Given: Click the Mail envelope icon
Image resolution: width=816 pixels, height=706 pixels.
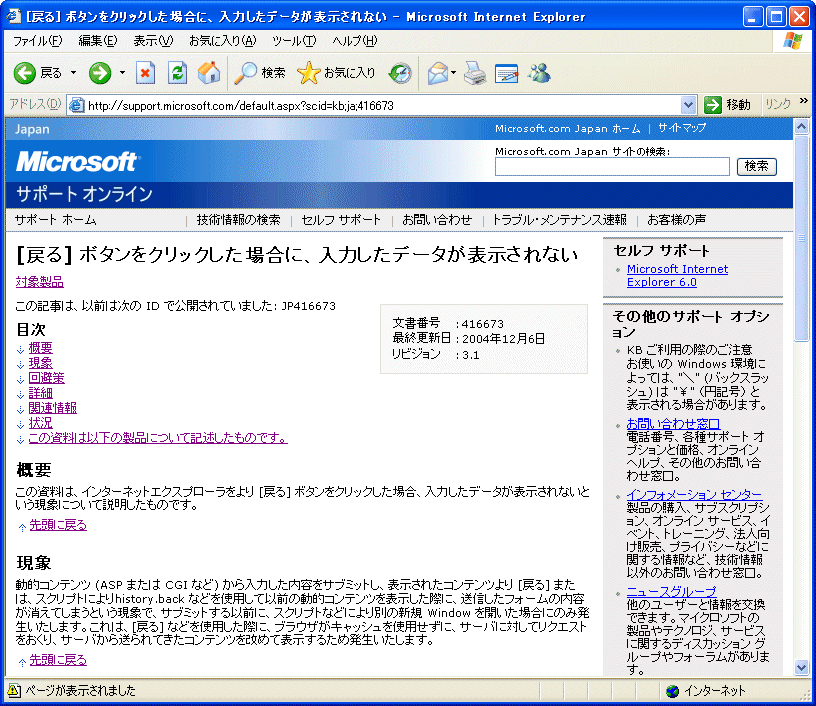Looking at the screenshot, I should tap(438, 73).
